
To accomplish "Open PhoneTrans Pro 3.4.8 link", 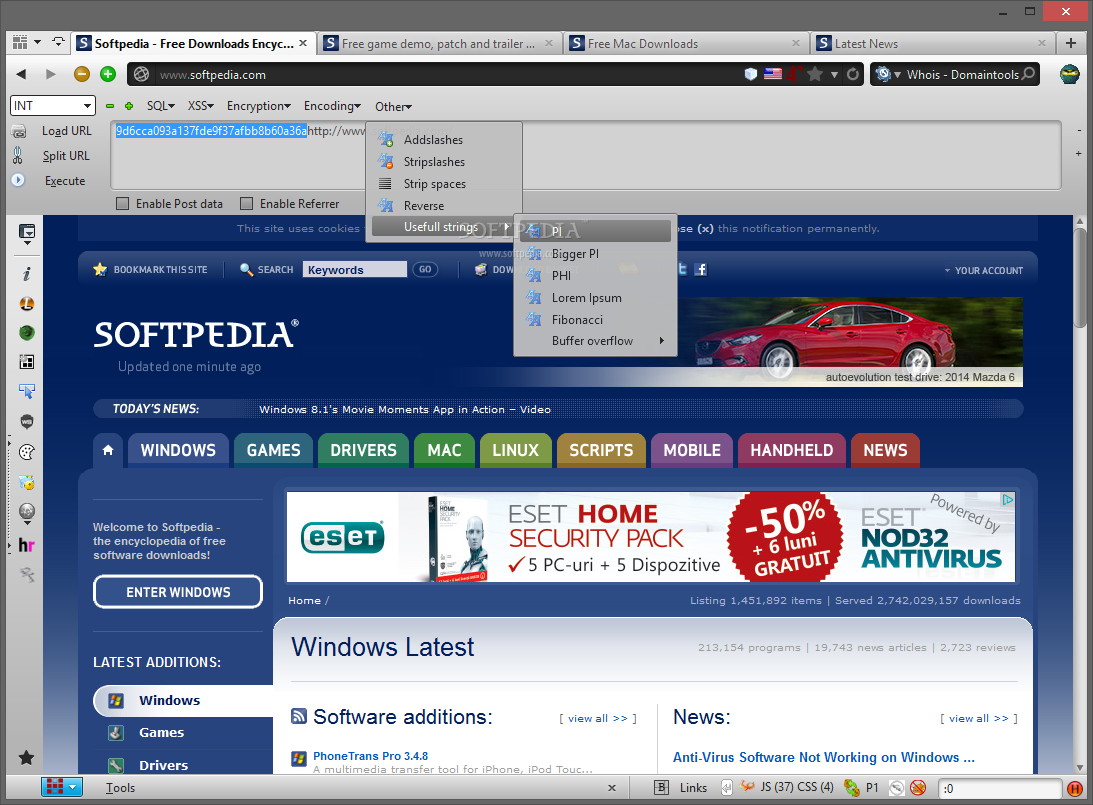I will coord(370,756).
